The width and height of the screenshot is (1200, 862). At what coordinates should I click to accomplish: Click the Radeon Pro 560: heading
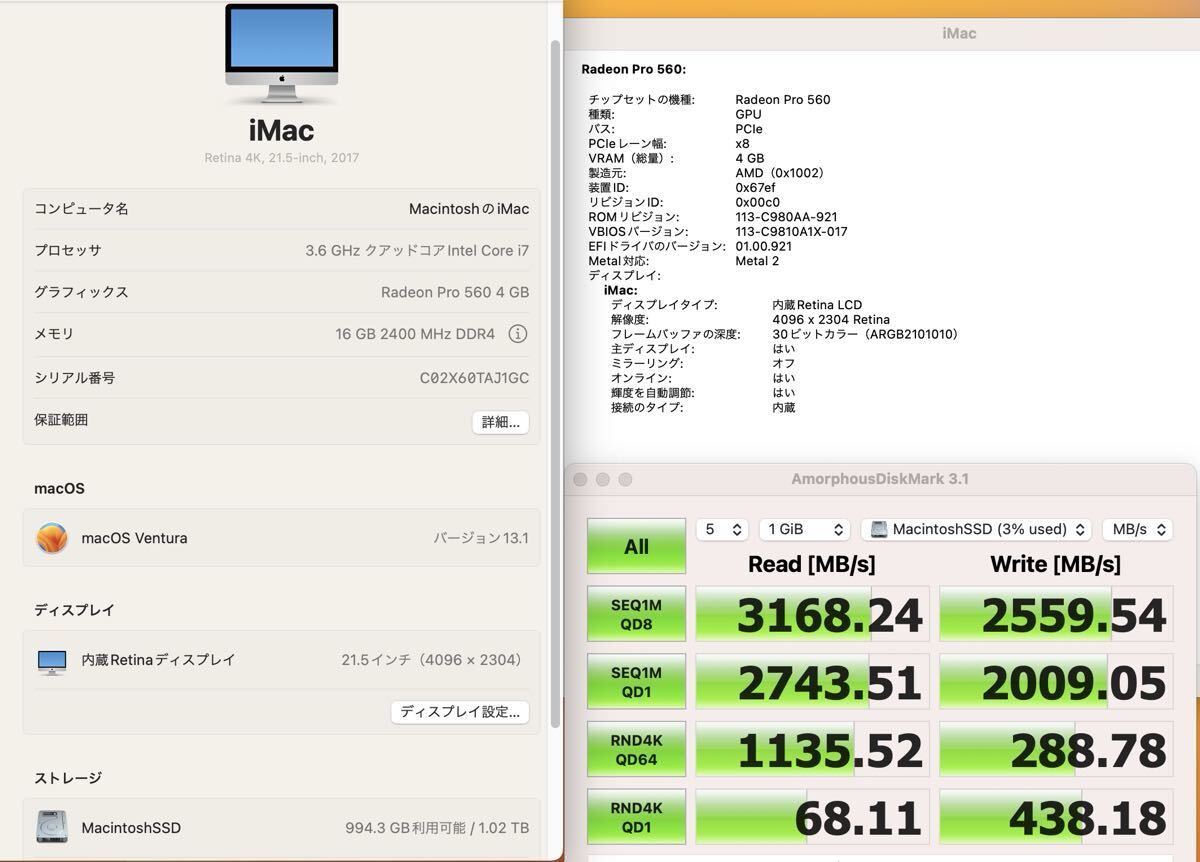click(x=634, y=69)
